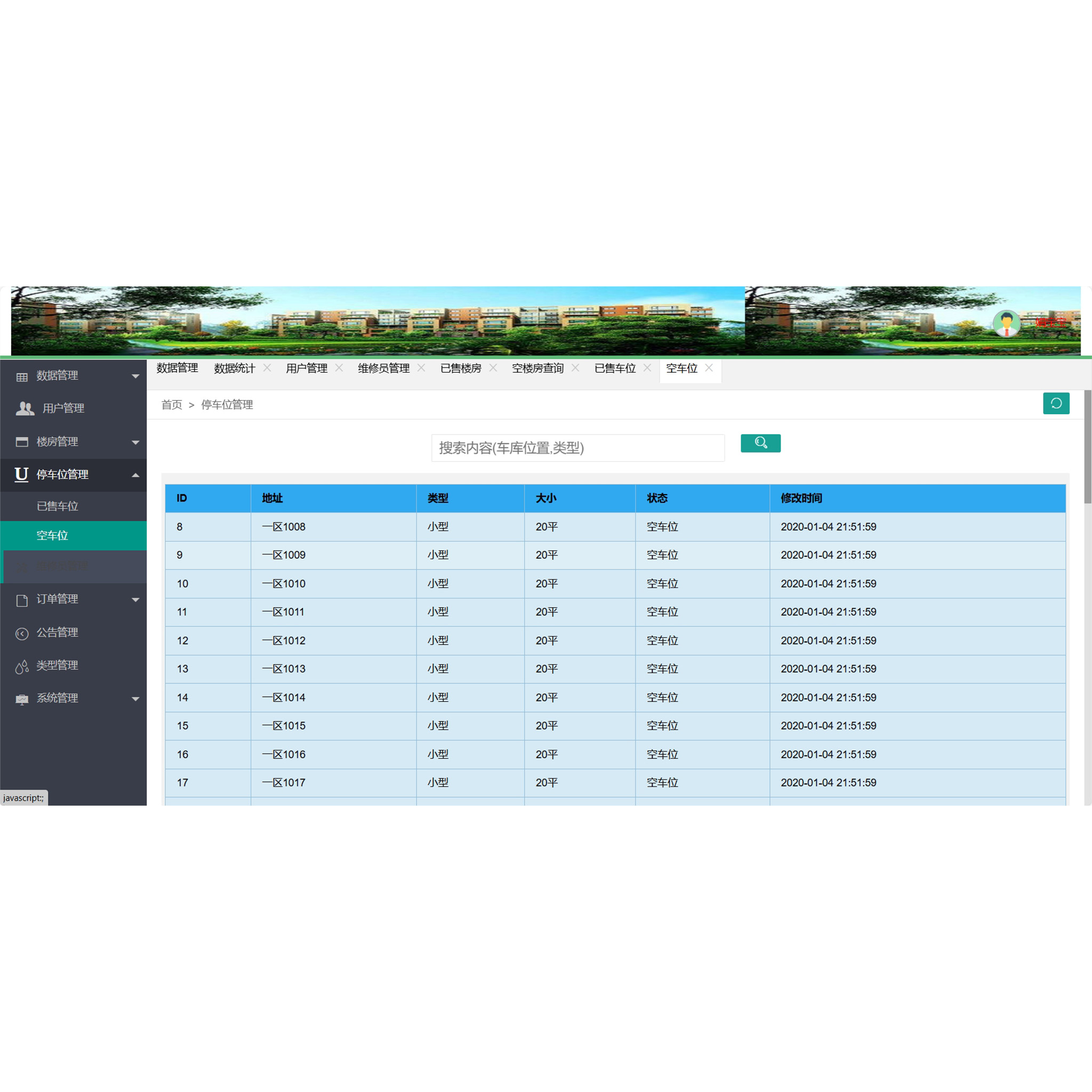Click the 停车位管理 breadcrumb link
This screenshot has height=1092, width=1092.
(227, 405)
